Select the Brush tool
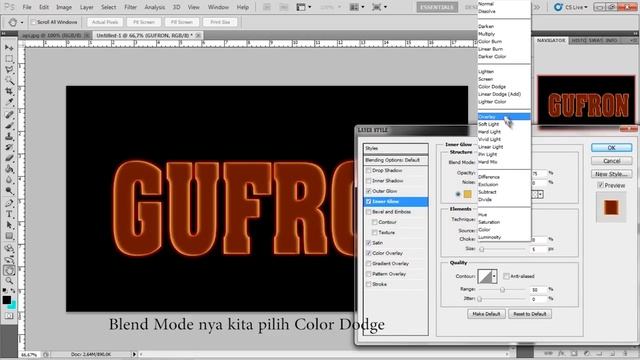This screenshot has width=640, height=360. [9, 126]
